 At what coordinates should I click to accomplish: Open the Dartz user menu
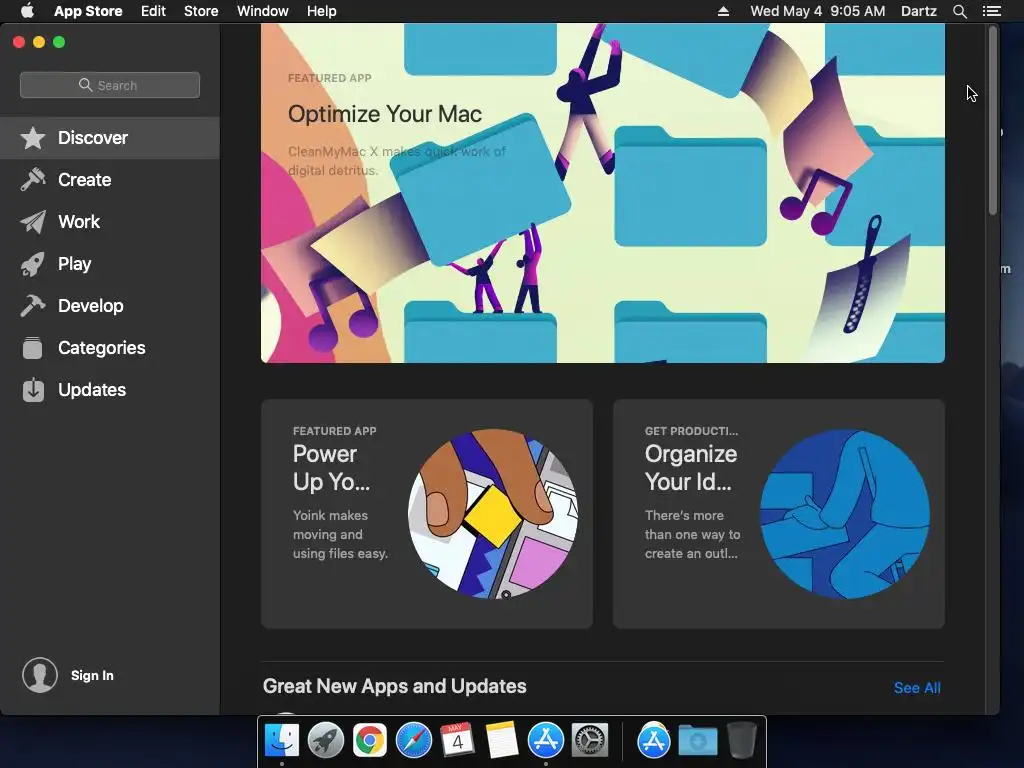[x=918, y=11]
